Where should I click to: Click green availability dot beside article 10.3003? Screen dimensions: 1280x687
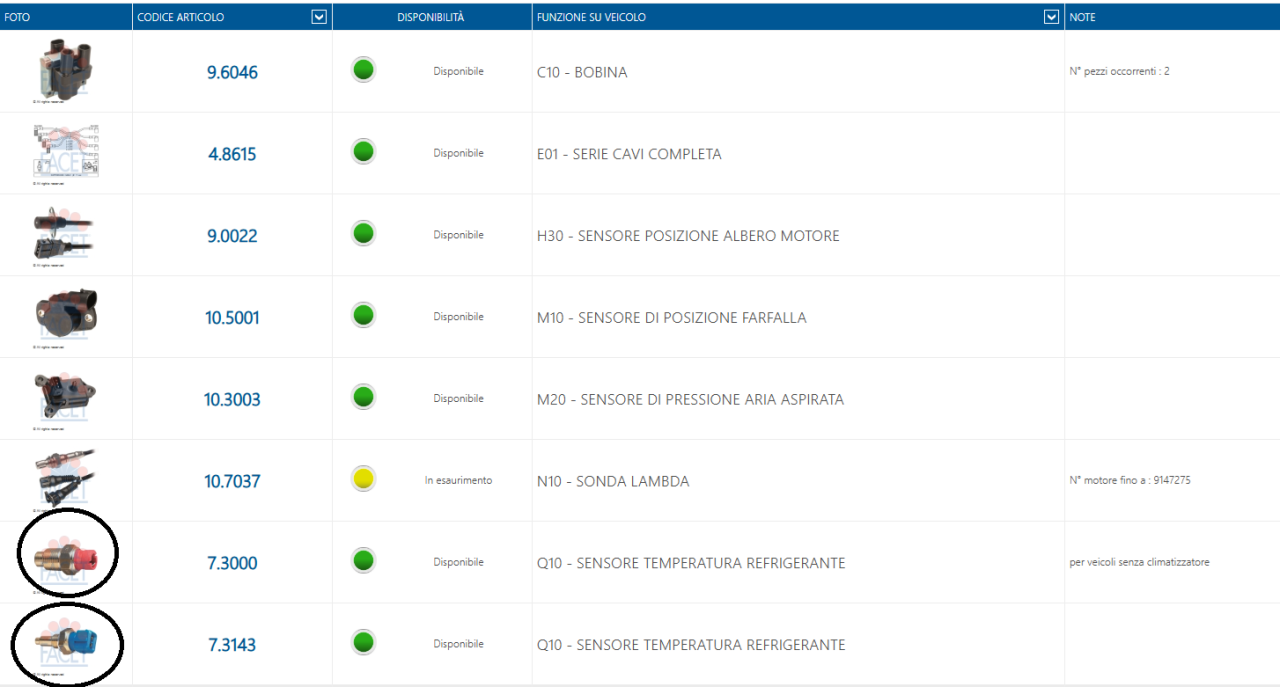pyautogui.click(x=364, y=398)
